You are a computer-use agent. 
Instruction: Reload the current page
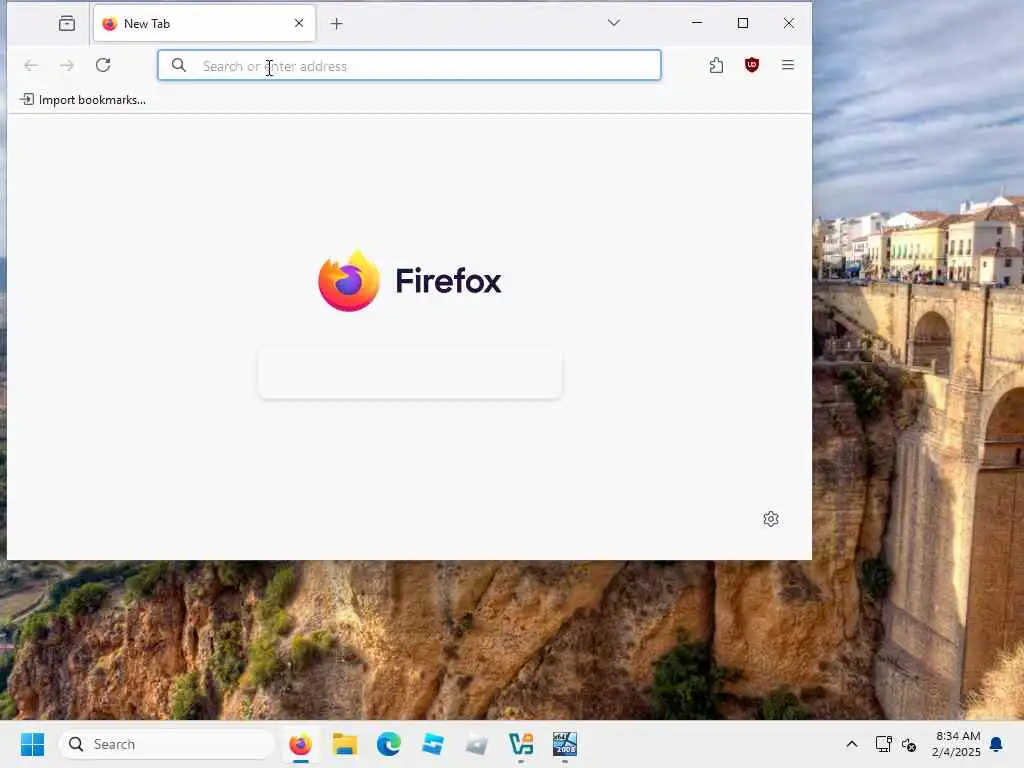103,65
